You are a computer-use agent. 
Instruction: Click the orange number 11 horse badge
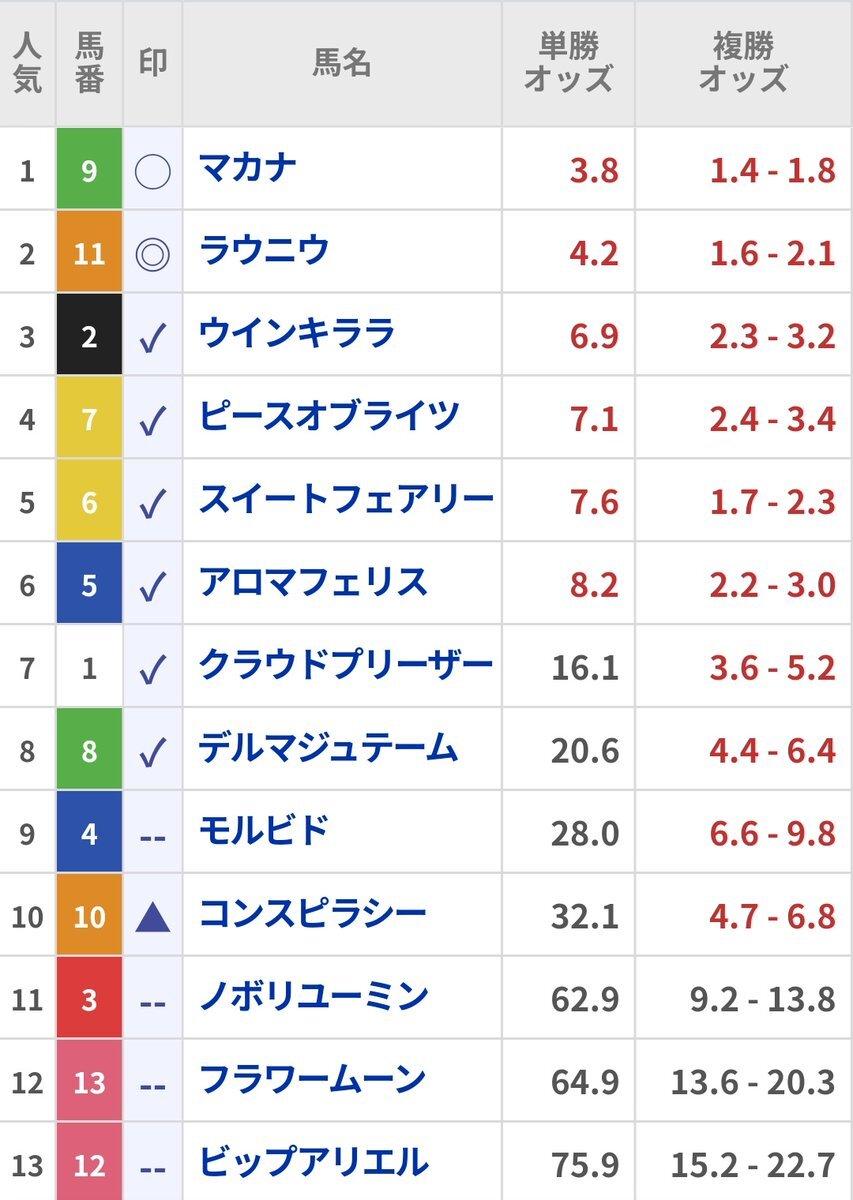[x=89, y=254]
